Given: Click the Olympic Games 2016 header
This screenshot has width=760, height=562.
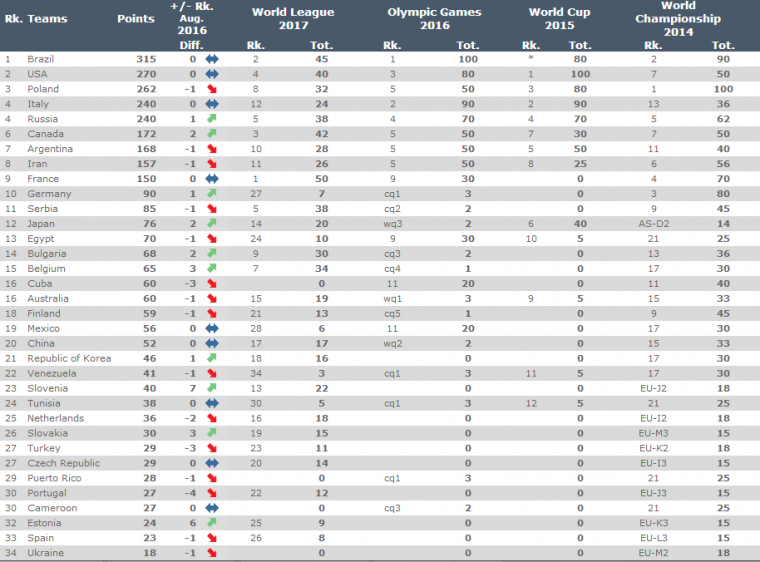Looking at the screenshot, I should point(434,18).
